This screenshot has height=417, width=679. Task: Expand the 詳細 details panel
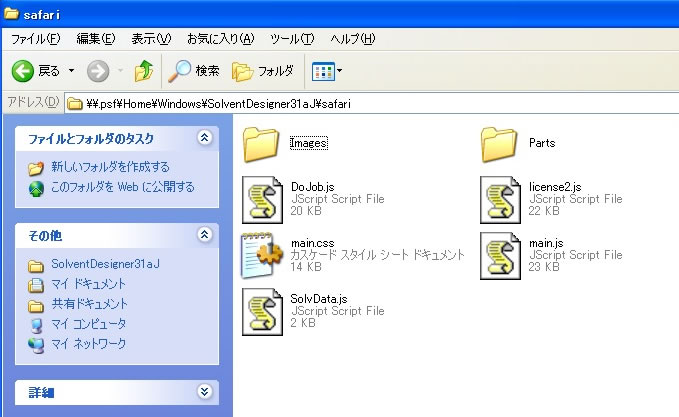pos(204,392)
